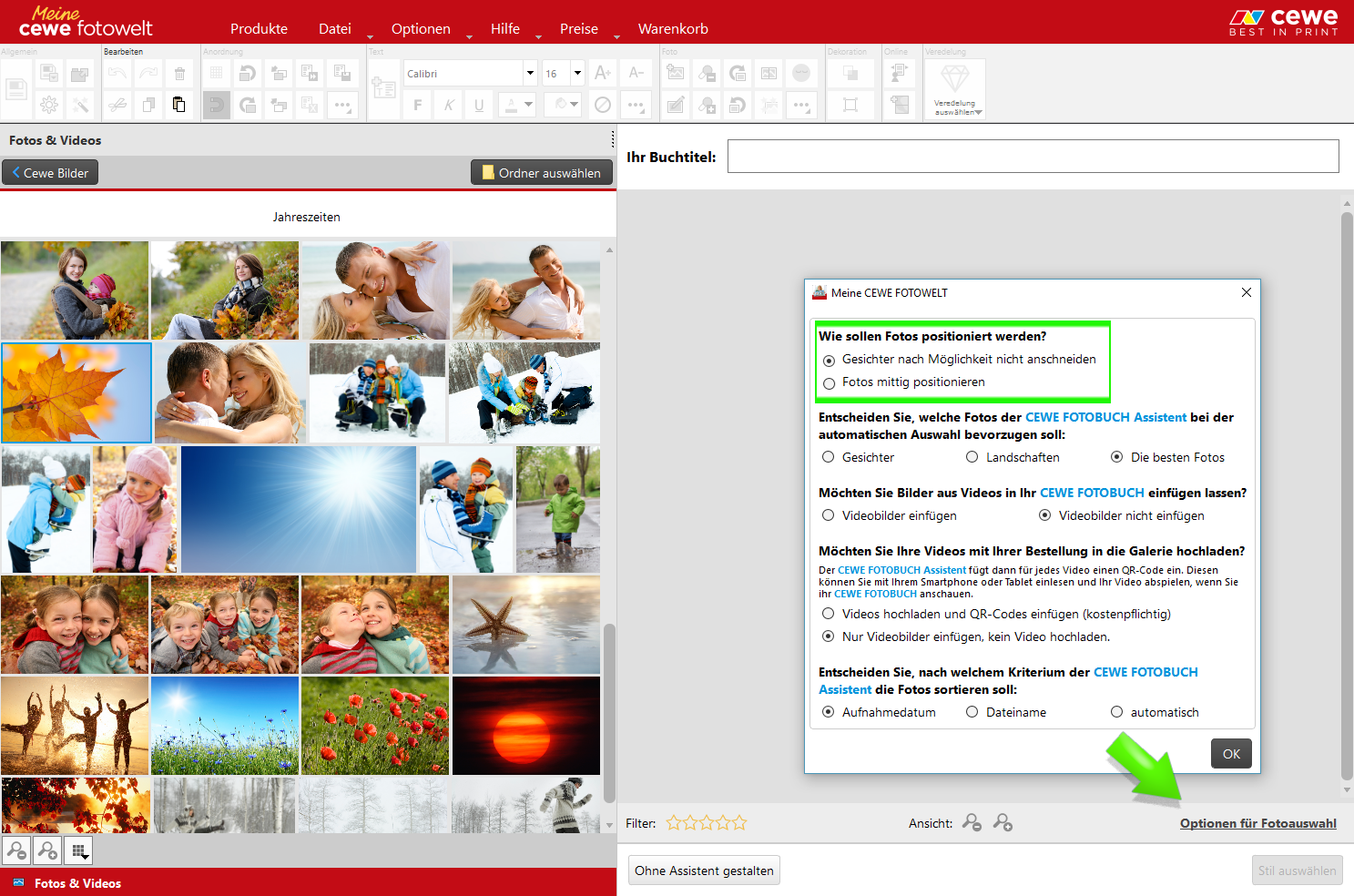Select the orange maple leaf photo thumbnail

pyautogui.click(x=76, y=392)
